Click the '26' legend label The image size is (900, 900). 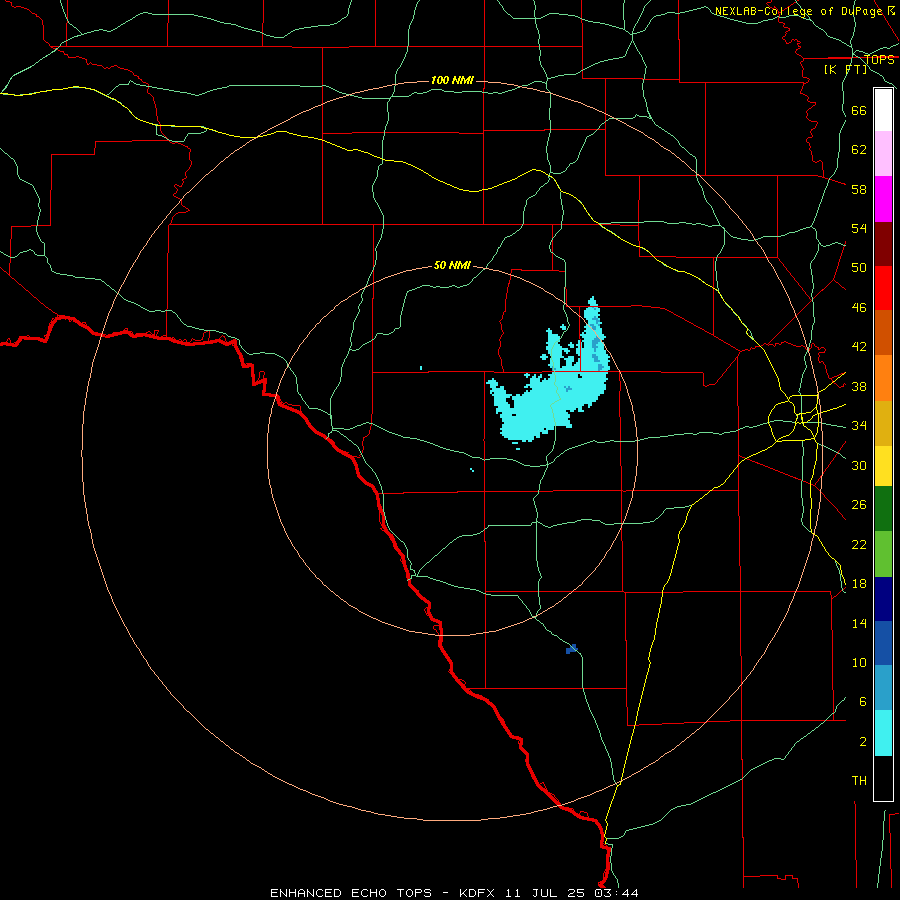[859, 505]
